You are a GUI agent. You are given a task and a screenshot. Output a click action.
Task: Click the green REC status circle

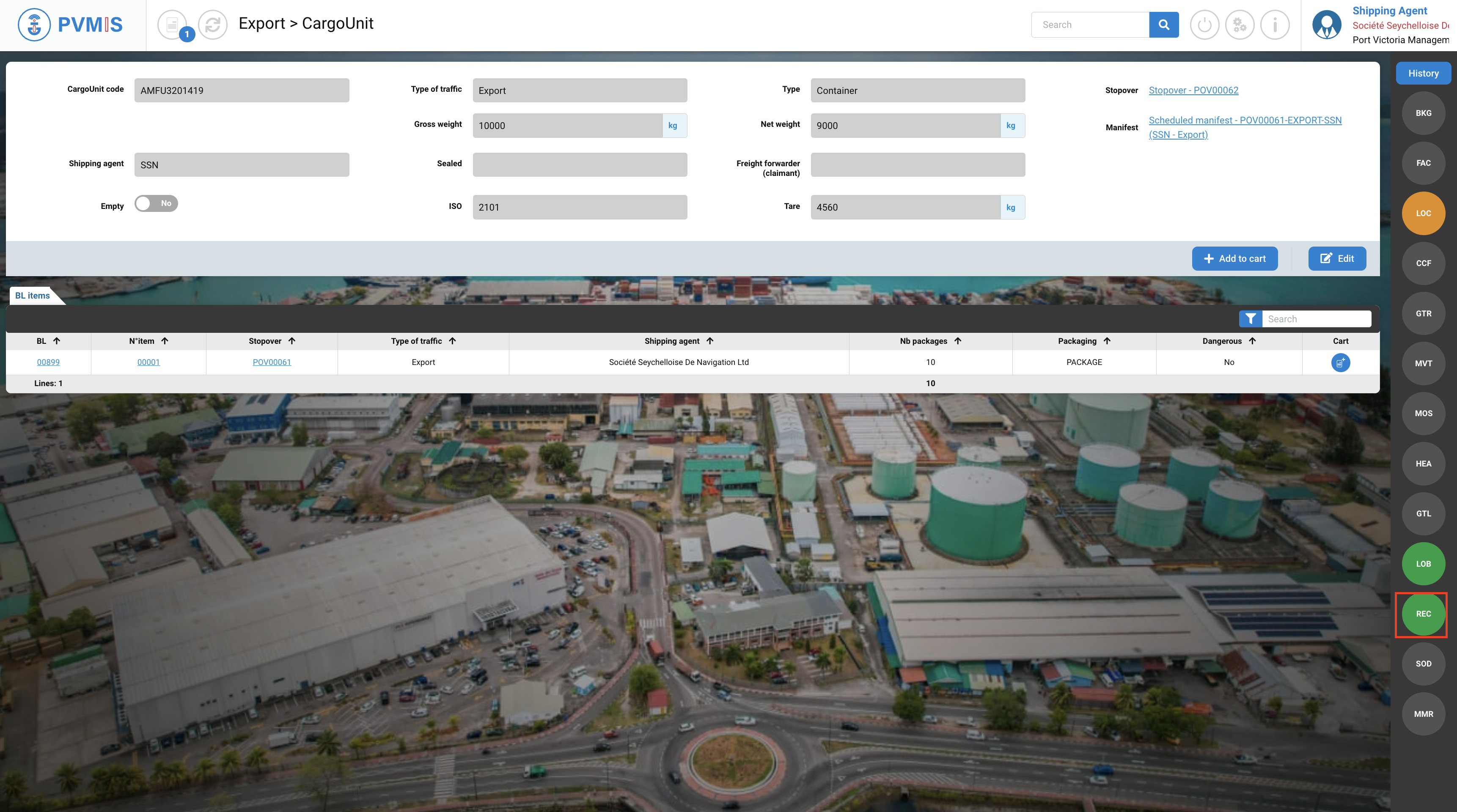1423,614
